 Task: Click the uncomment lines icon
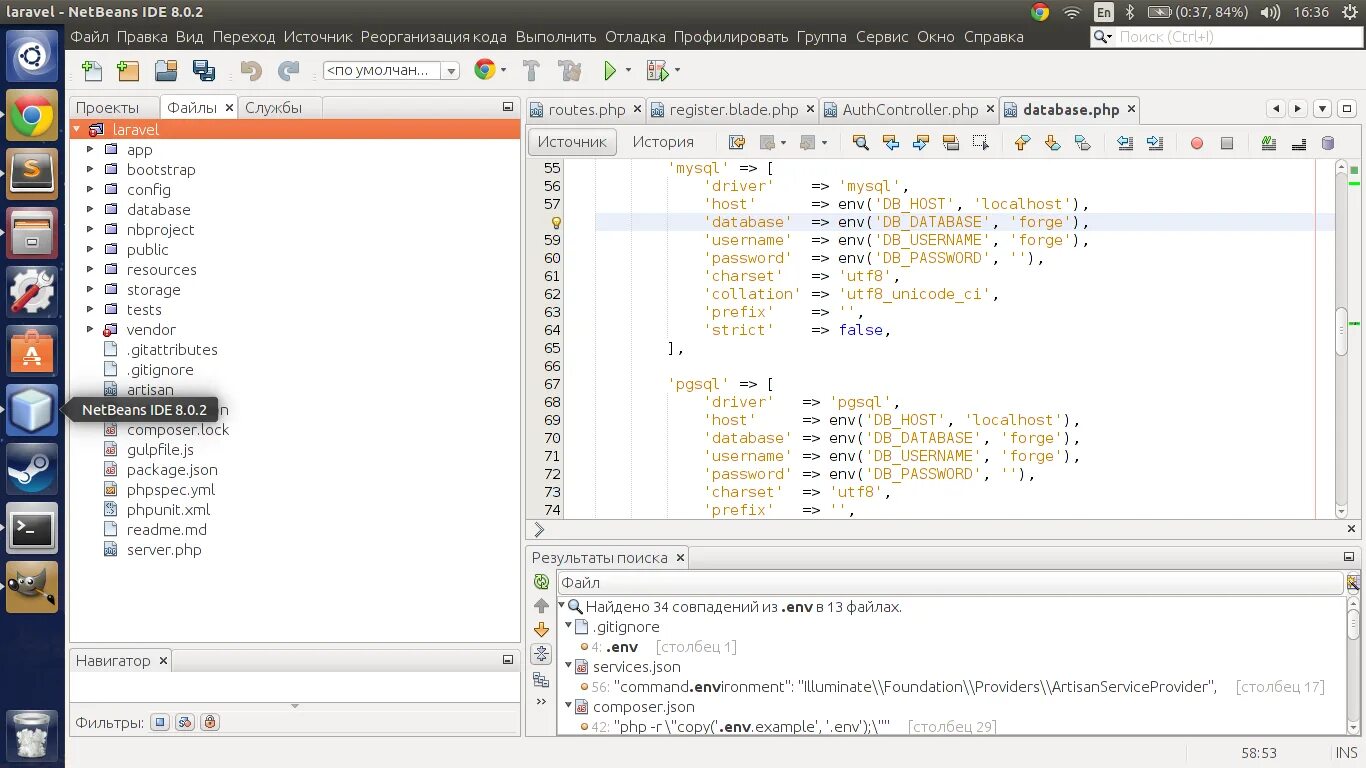click(x=1299, y=143)
